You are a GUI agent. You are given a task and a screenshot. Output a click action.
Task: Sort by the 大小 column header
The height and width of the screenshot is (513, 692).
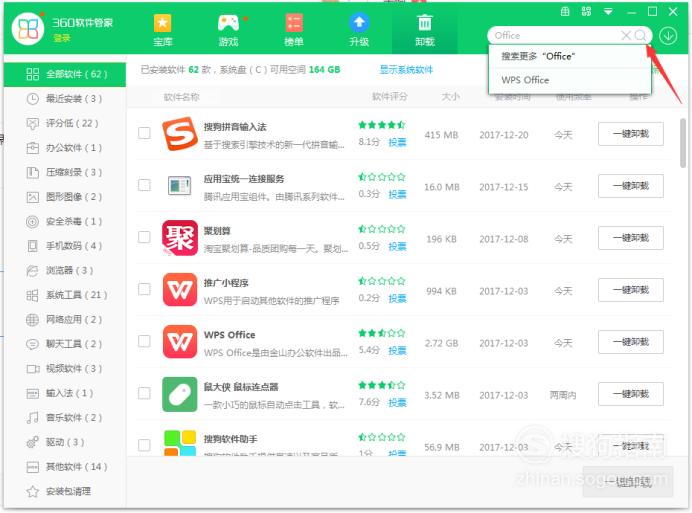(451, 96)
